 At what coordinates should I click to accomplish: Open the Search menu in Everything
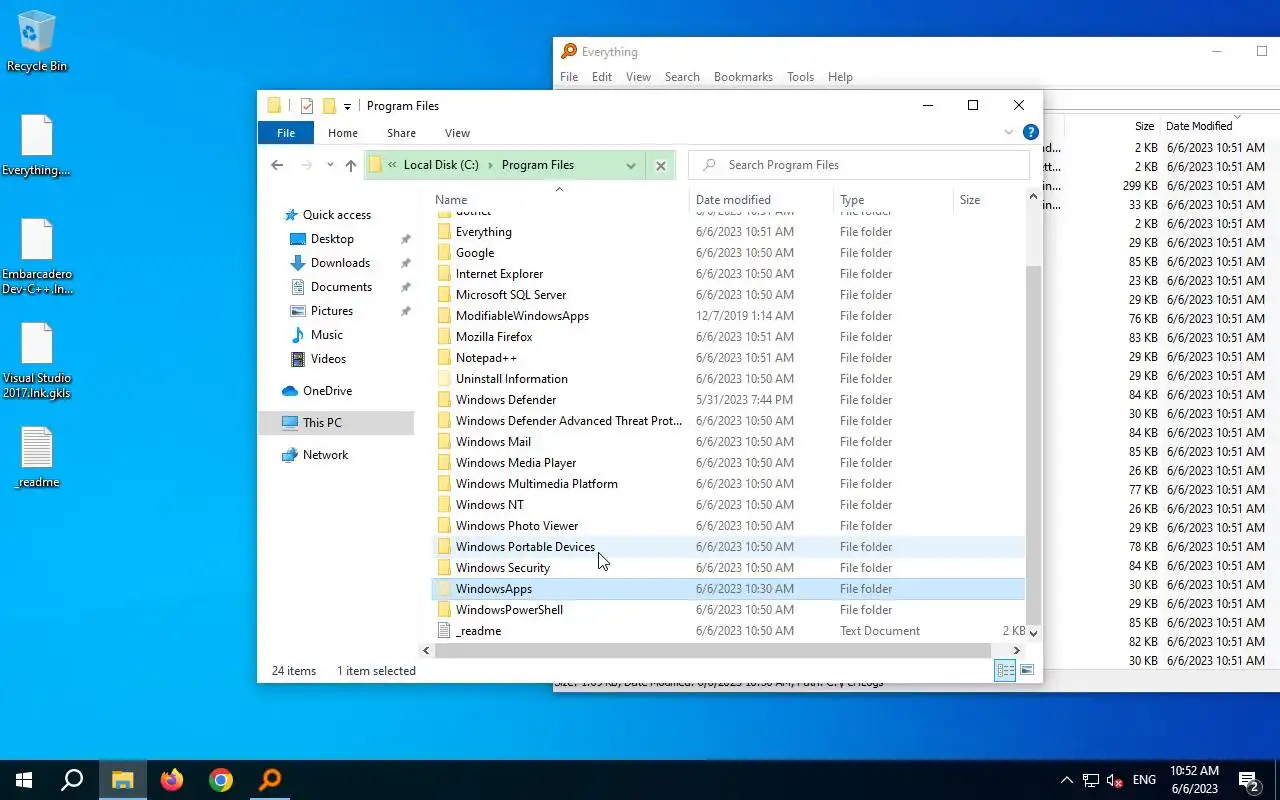tap(682, 77)
